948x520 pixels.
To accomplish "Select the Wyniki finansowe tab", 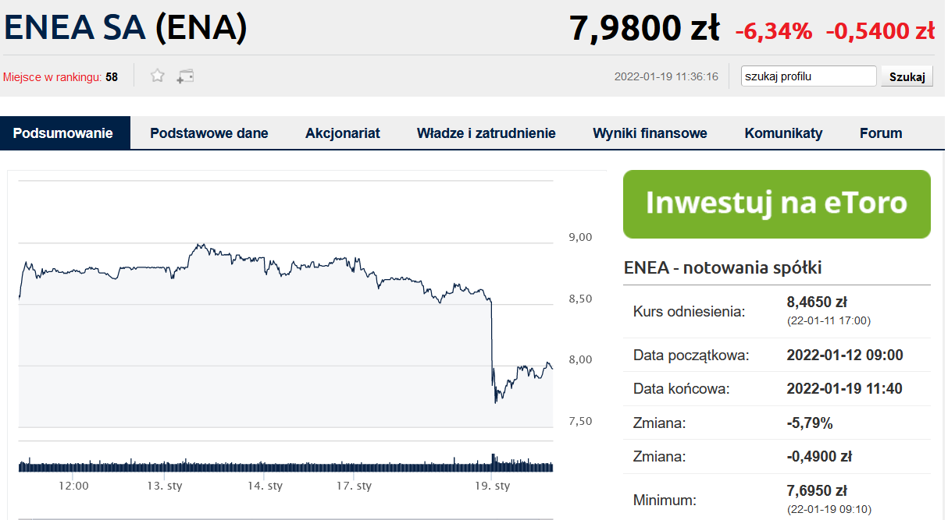I will pyautogui.click(x=650, y=133).
